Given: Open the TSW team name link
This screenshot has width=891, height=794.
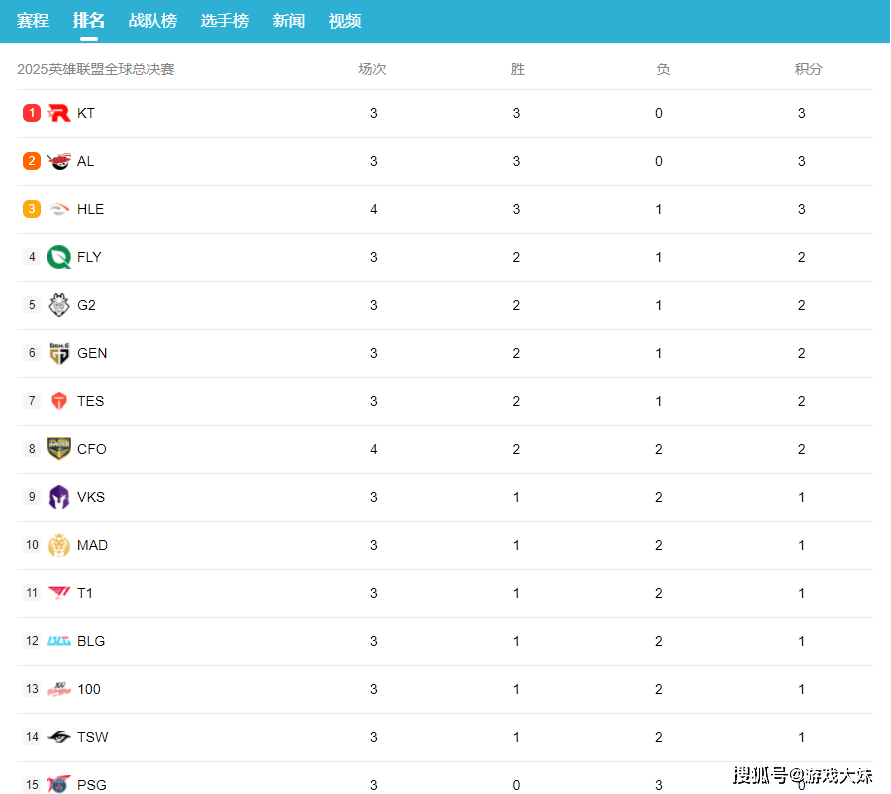Looking at the screenshot, I should (93, 737).
